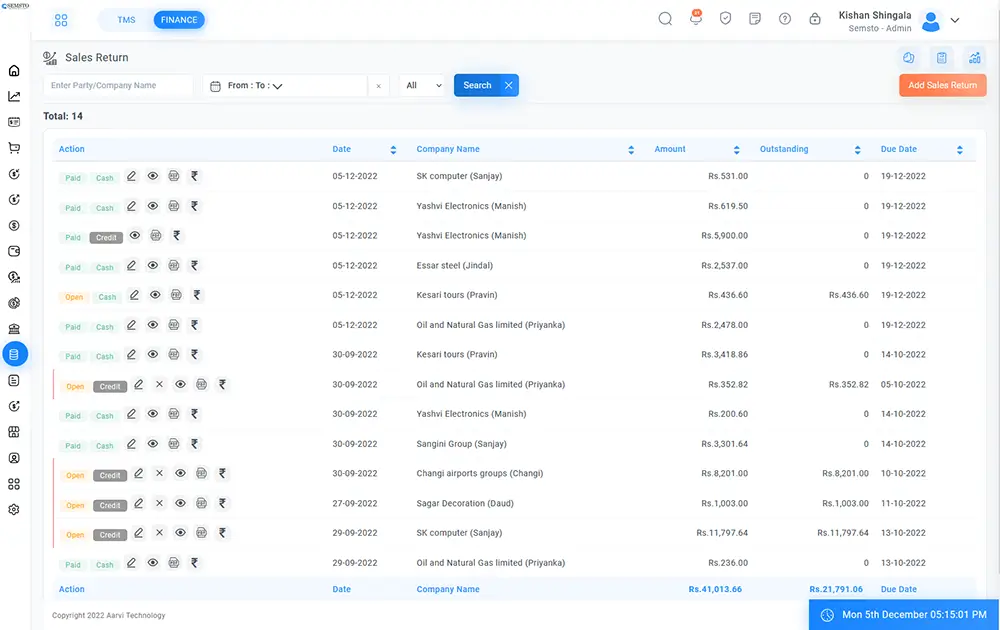Open the Home icon in the sidebar
The height and width of the screenshot is (630, 1000).
click(14, 71)
